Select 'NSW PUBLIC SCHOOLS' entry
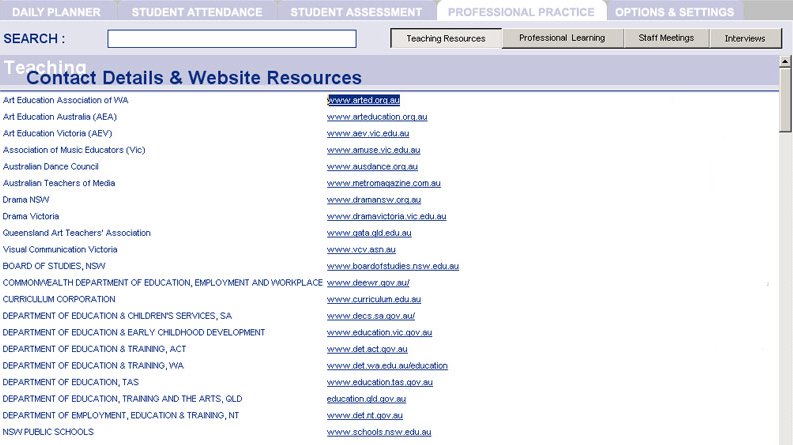793x445 pixels. (48, 432)
